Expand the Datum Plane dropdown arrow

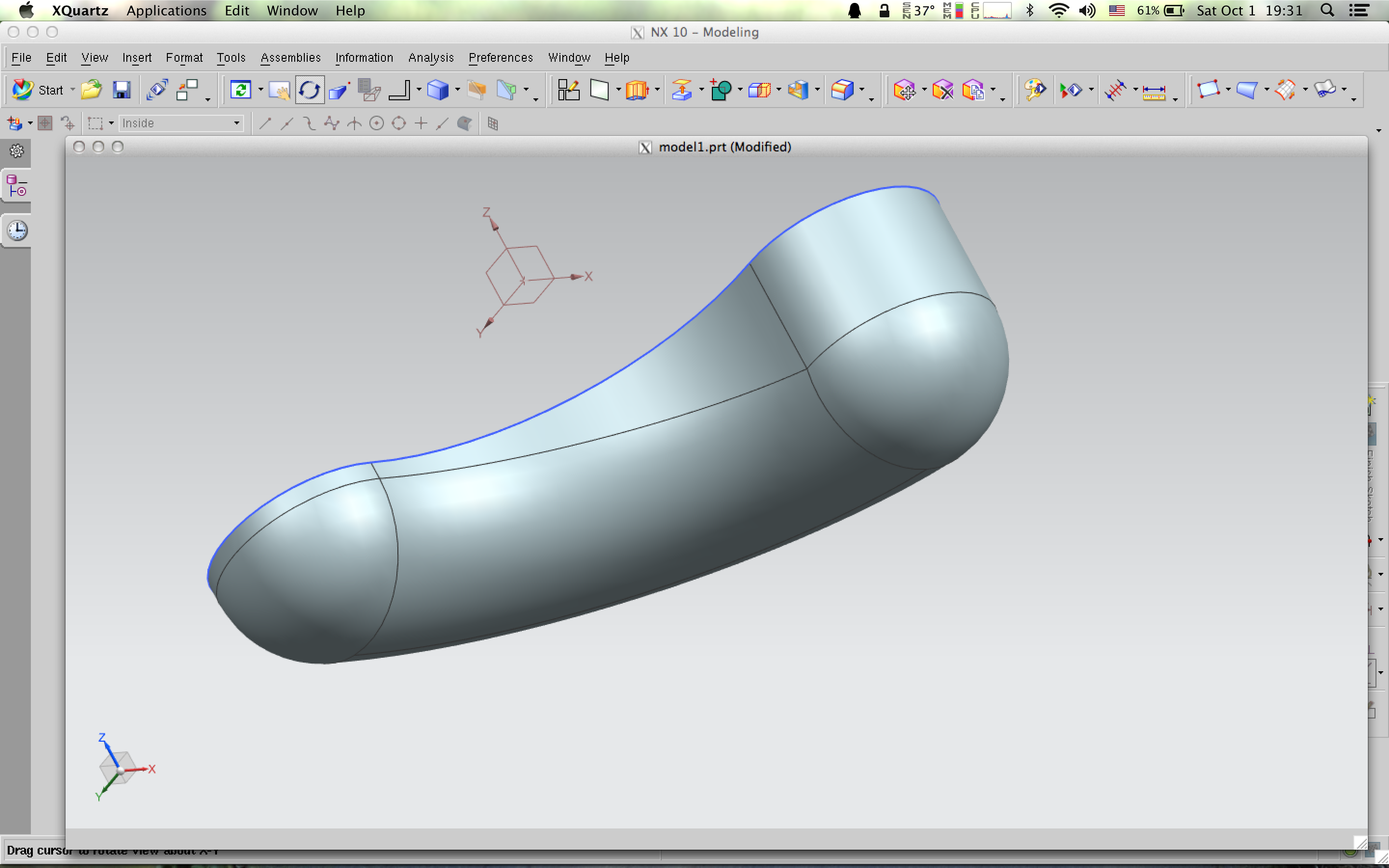pyautogui.click(x=618, y=90)
